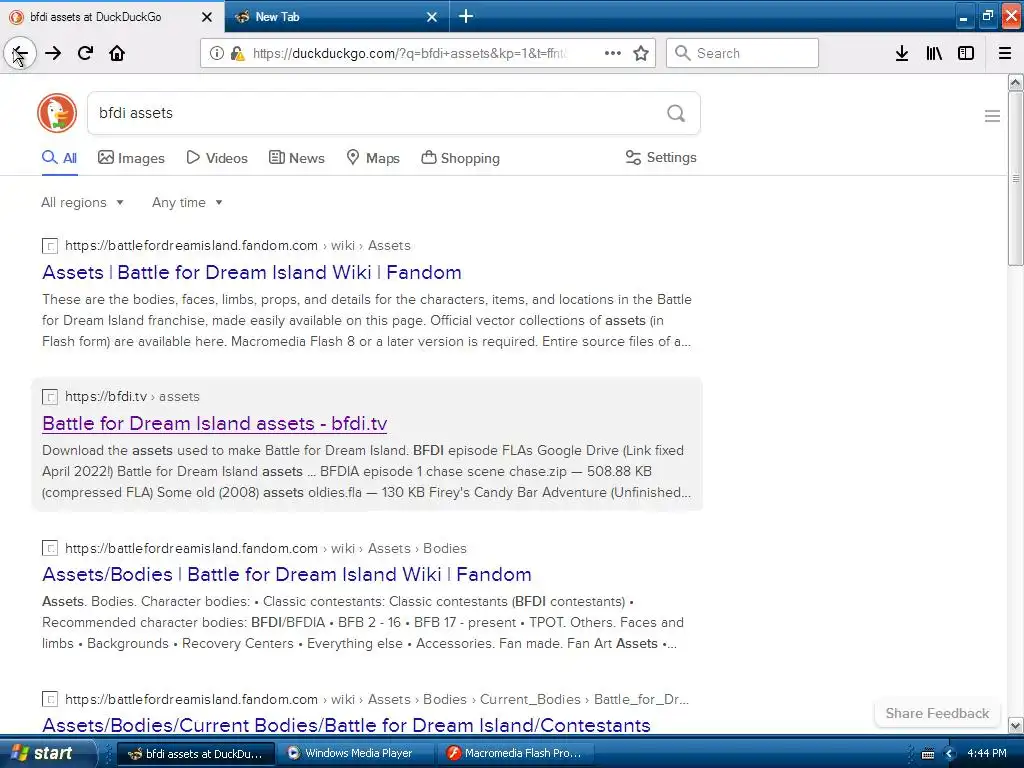Image resolution: width=1024 pixels, height=768 pixels.
Task: Bookmark this page with the star icon
Action: tap(641, 54)
